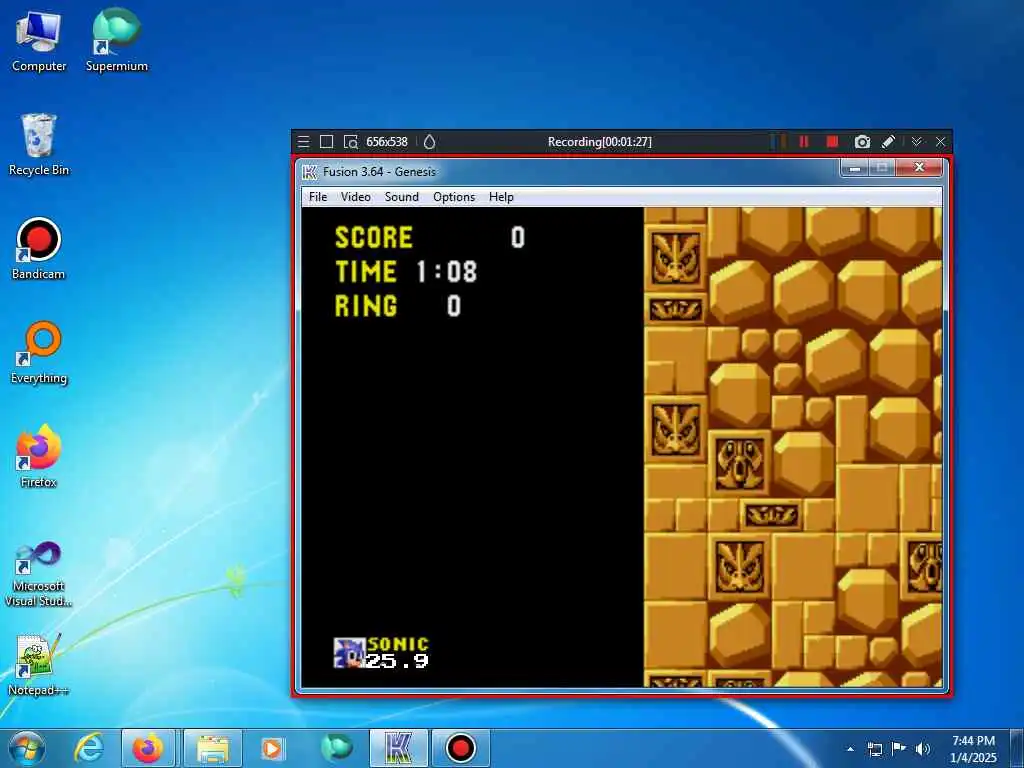The height and width of the screenshot is (768, 1024).
Task: Open the File menu in Fusion
Action: [318, 197]
